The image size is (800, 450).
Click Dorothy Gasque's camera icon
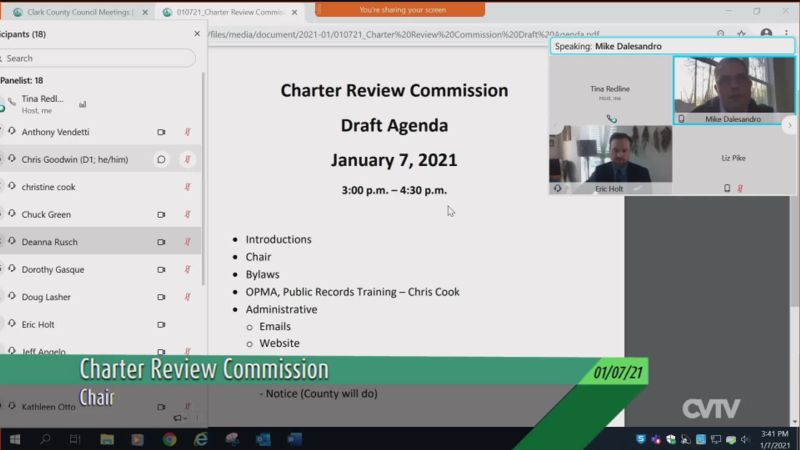161,269
